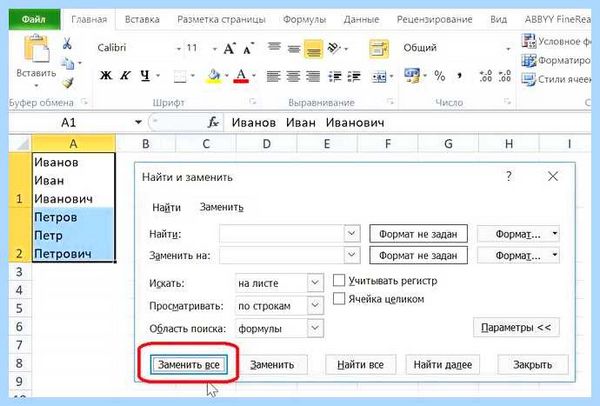
Task: Decrease font size with small A icon
Action: (249, 49)
